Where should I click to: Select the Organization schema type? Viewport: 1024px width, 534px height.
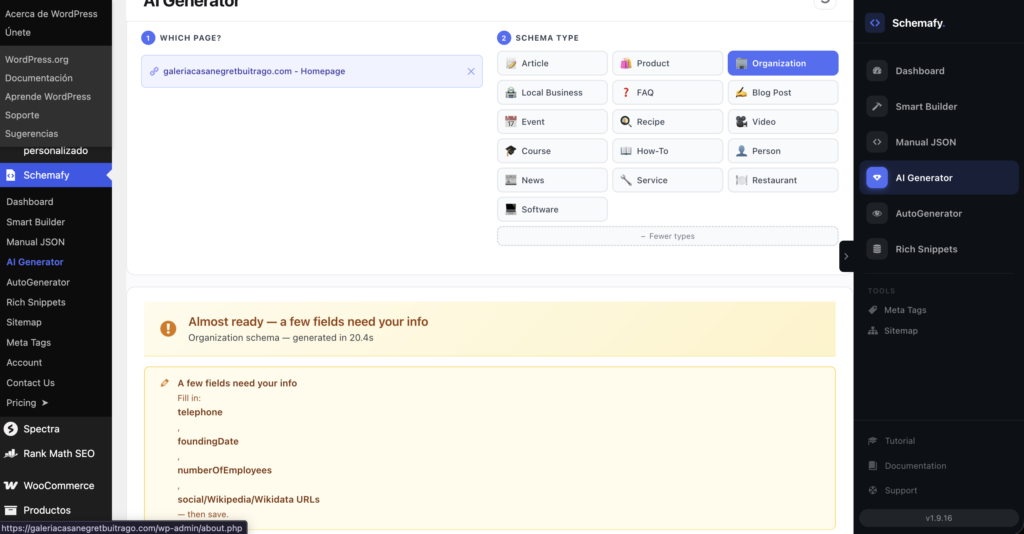tap(783, 63)
